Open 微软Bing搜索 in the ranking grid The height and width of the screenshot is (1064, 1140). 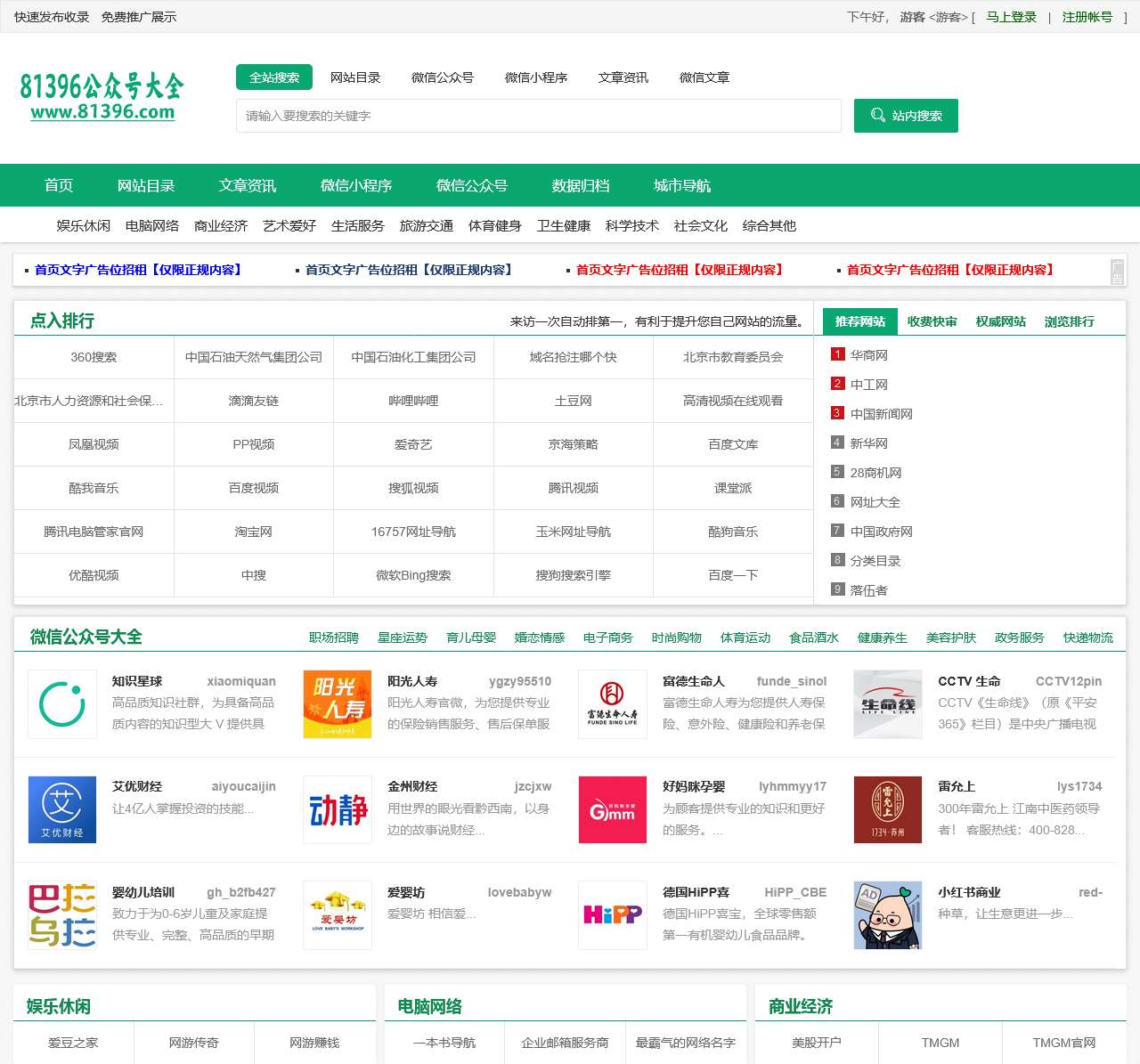(413, 575)
